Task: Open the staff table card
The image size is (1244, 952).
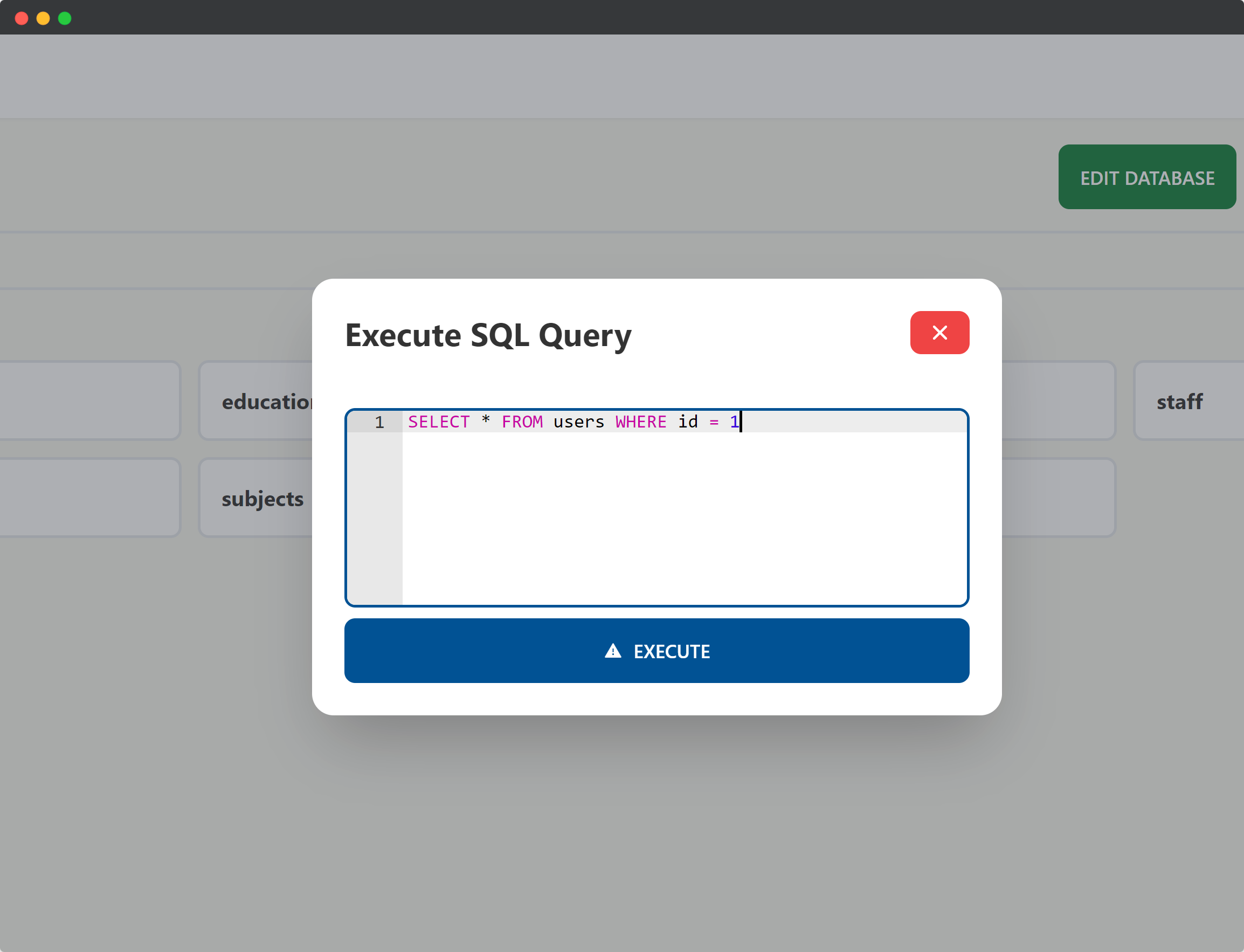Action: tap(1179, 401)
